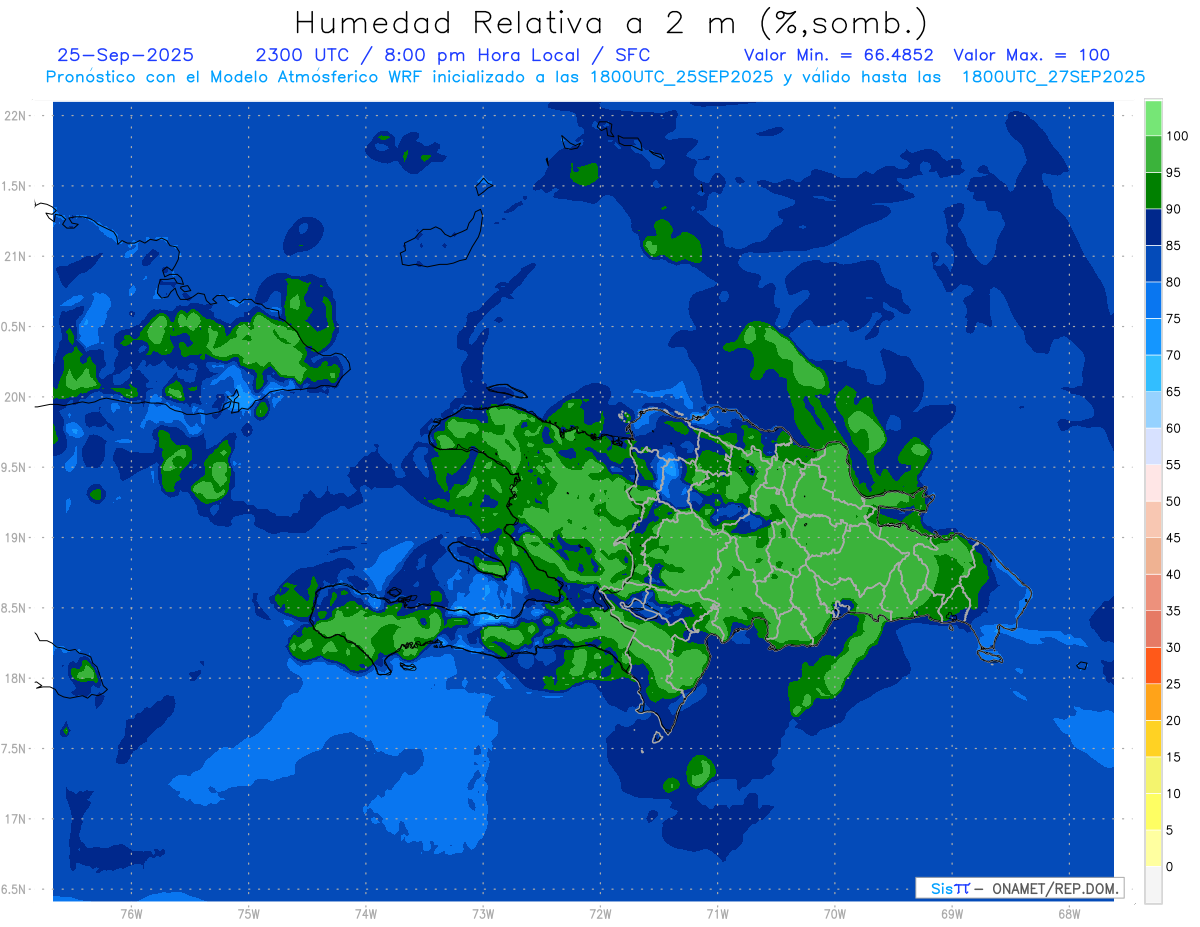Select the Valor Max. = 100 text
Viewport: 1200px width, 927px height.
tap(1031, 55)
